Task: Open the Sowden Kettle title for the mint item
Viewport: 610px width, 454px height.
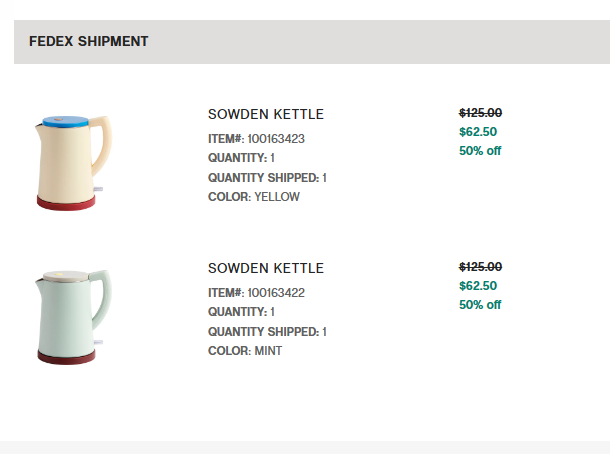Action: click(x=266, y=268)
